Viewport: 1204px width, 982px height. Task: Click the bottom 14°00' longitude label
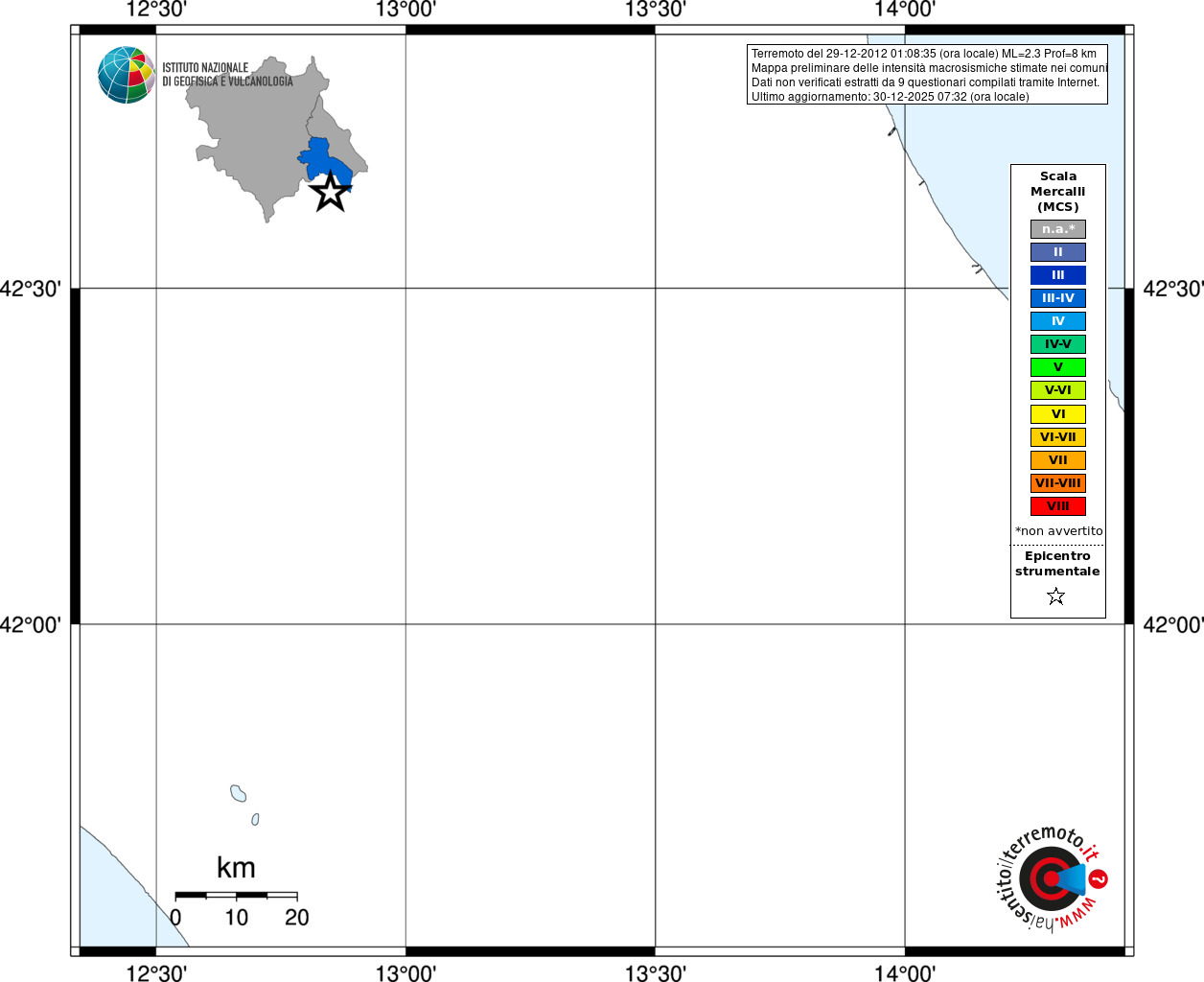(905, 973)
